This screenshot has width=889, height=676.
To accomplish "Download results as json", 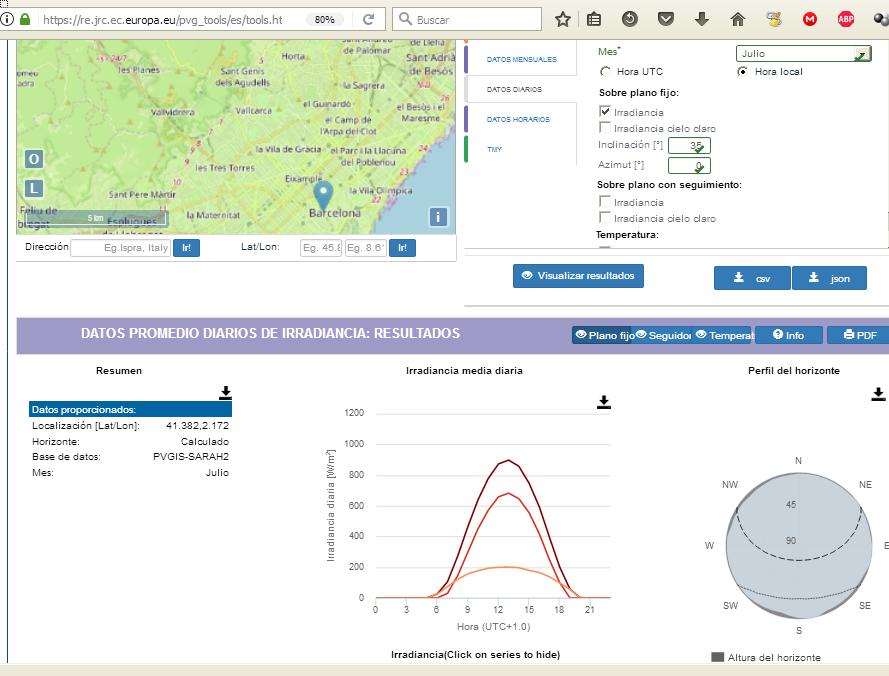I will pyautogui.click(x=829, y=278).
